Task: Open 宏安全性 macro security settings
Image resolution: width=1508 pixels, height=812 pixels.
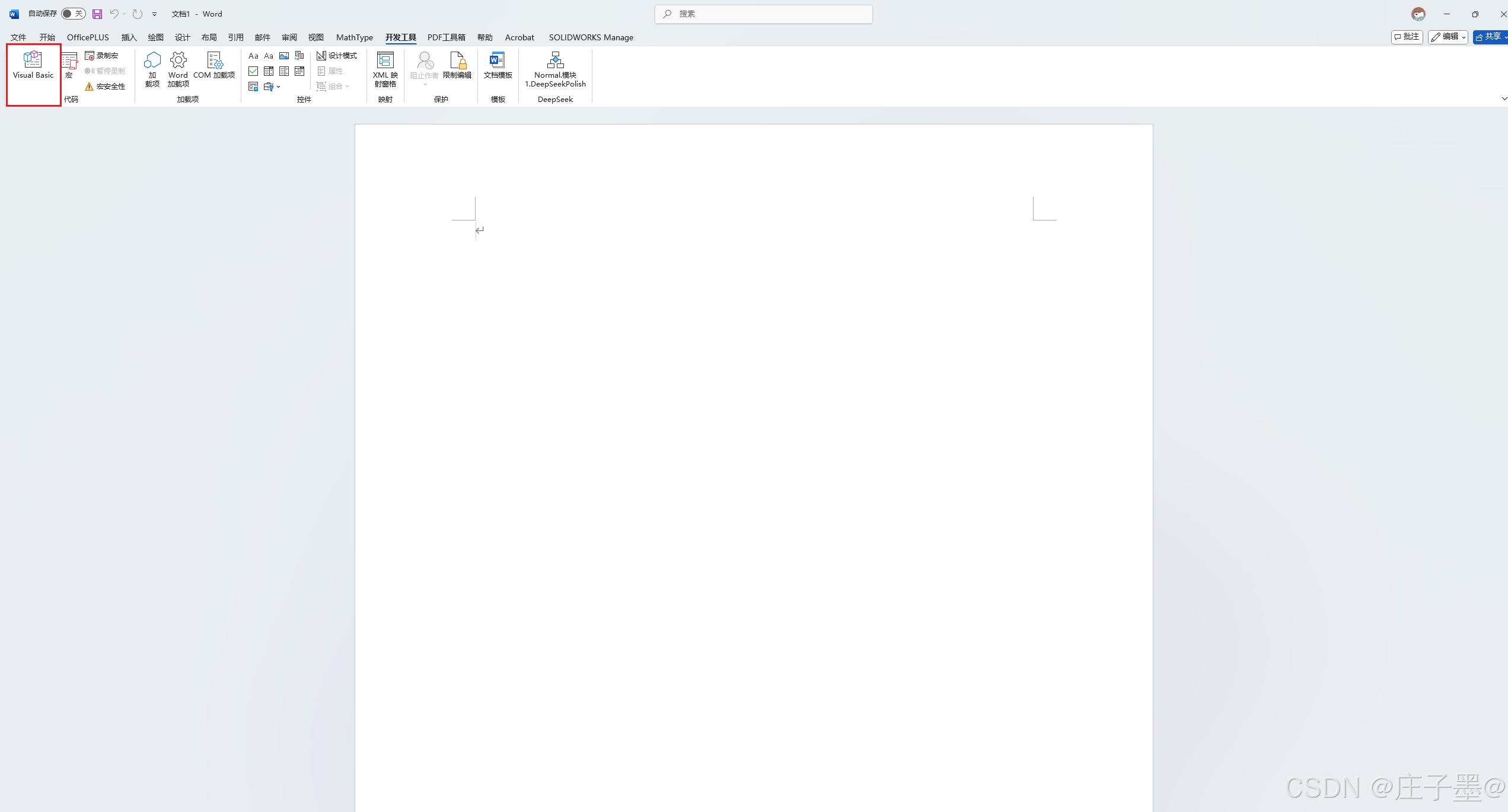Action: (105, 87)
